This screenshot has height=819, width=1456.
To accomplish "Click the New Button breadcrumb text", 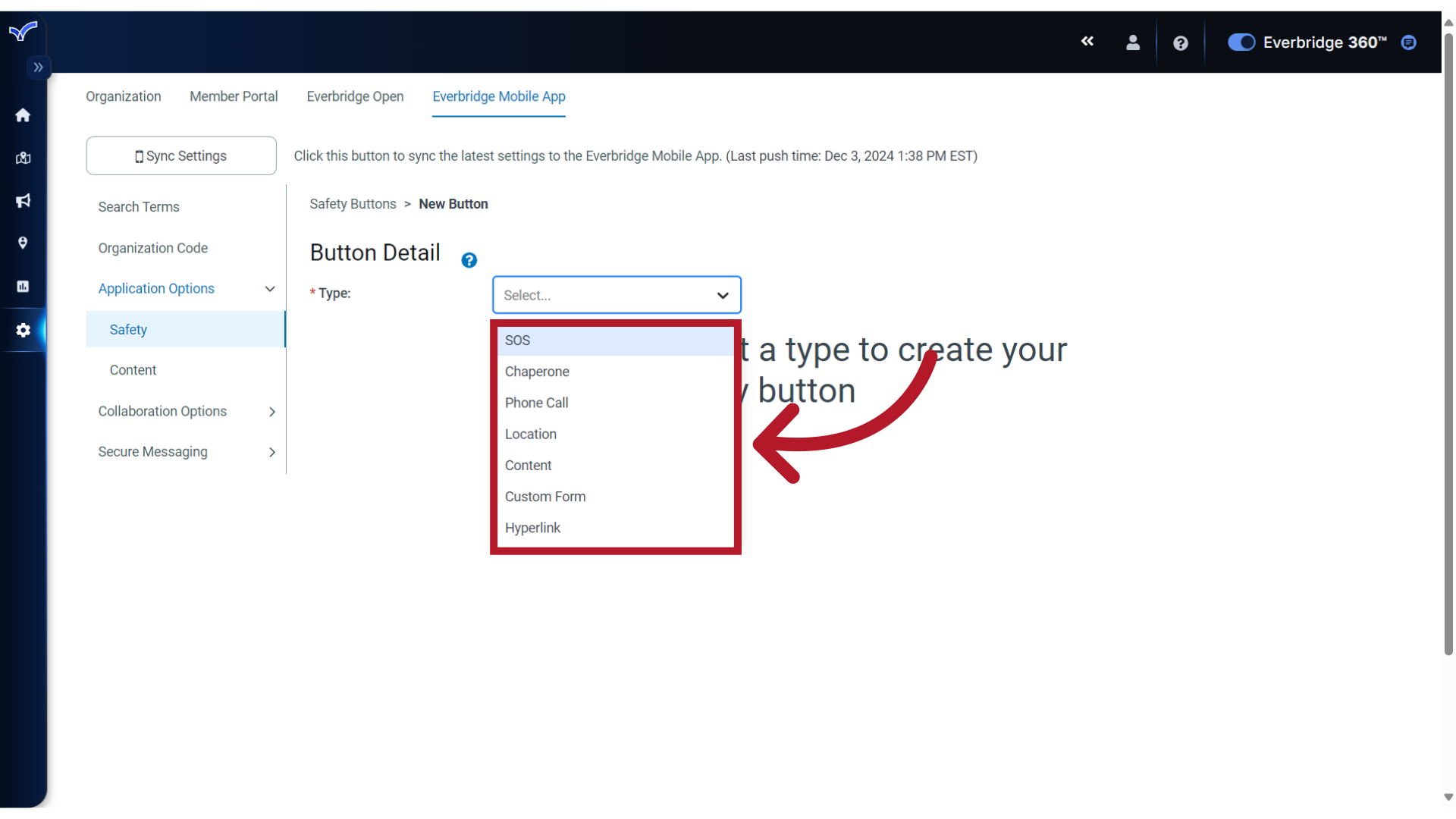I will pyautogui.click(x=453, y=204).
